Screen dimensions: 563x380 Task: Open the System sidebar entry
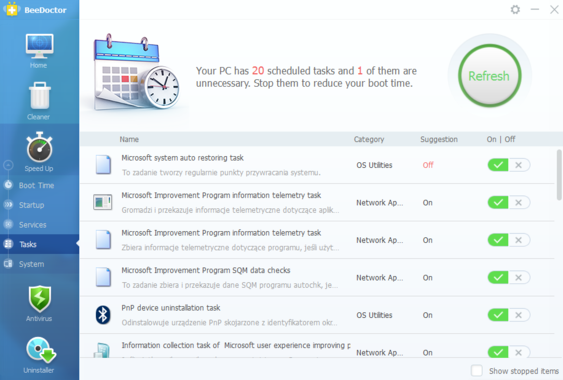click(32, 264)
